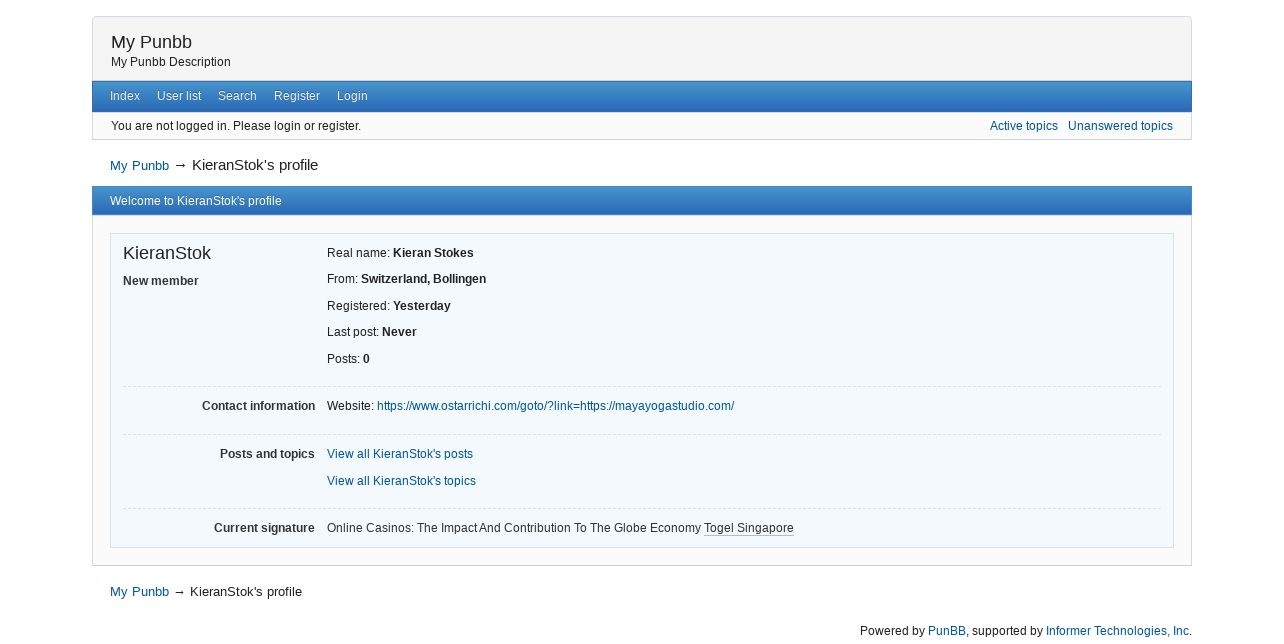
Task: Open the ostarrichi.com website link
Action: pyautogui.click(x=555, y=406)
